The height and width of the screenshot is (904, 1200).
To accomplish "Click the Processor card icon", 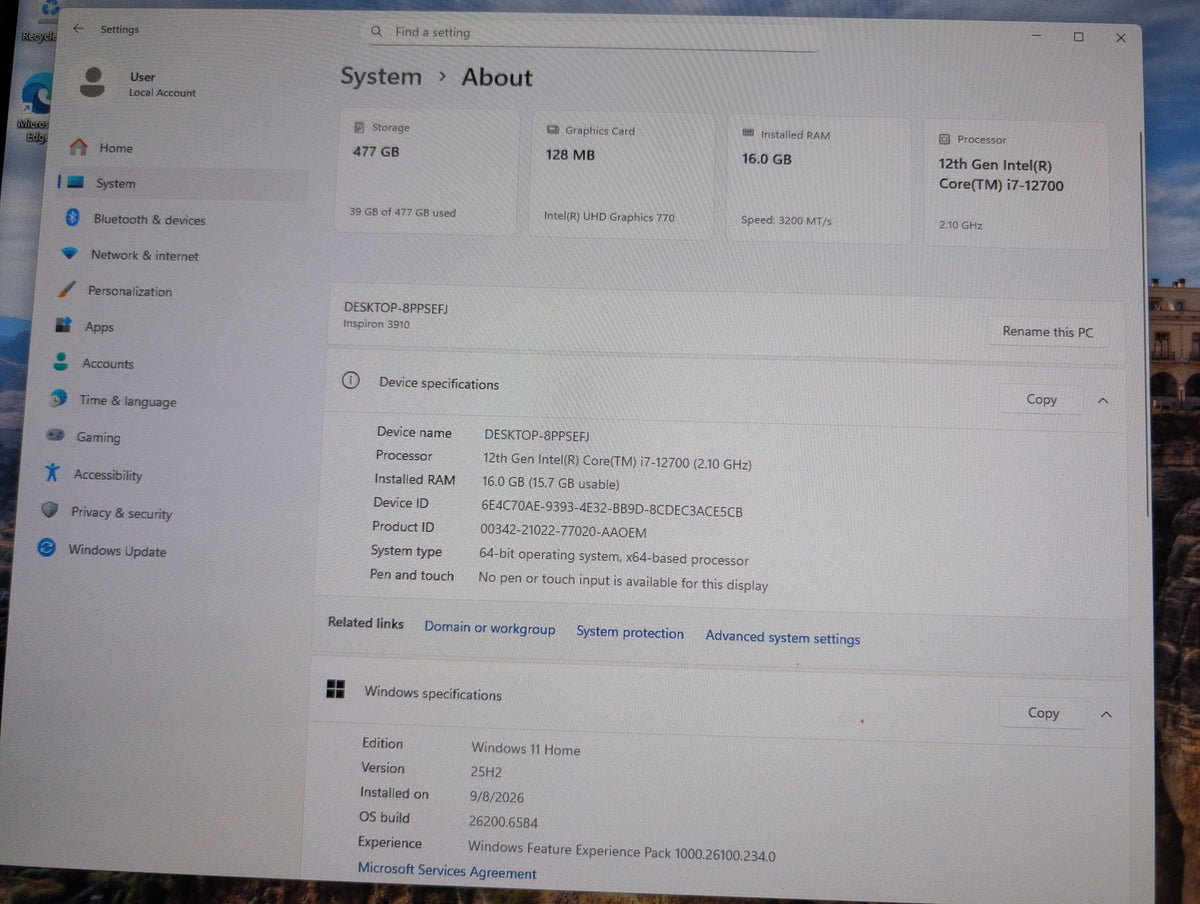I will tap(944, 139).
